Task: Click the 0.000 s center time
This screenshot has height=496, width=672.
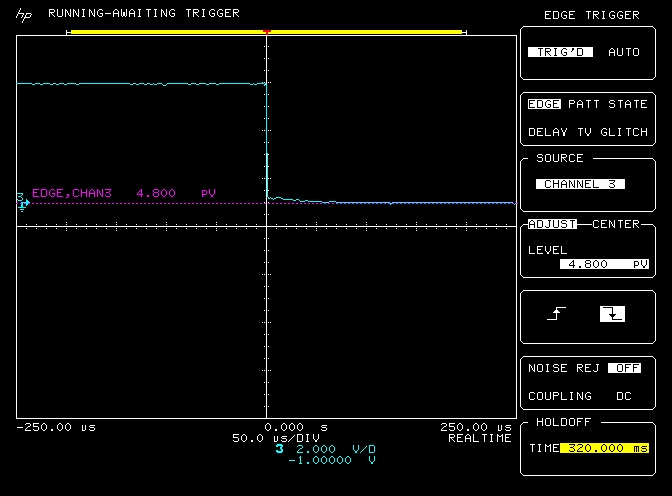Action: point(296,427)
